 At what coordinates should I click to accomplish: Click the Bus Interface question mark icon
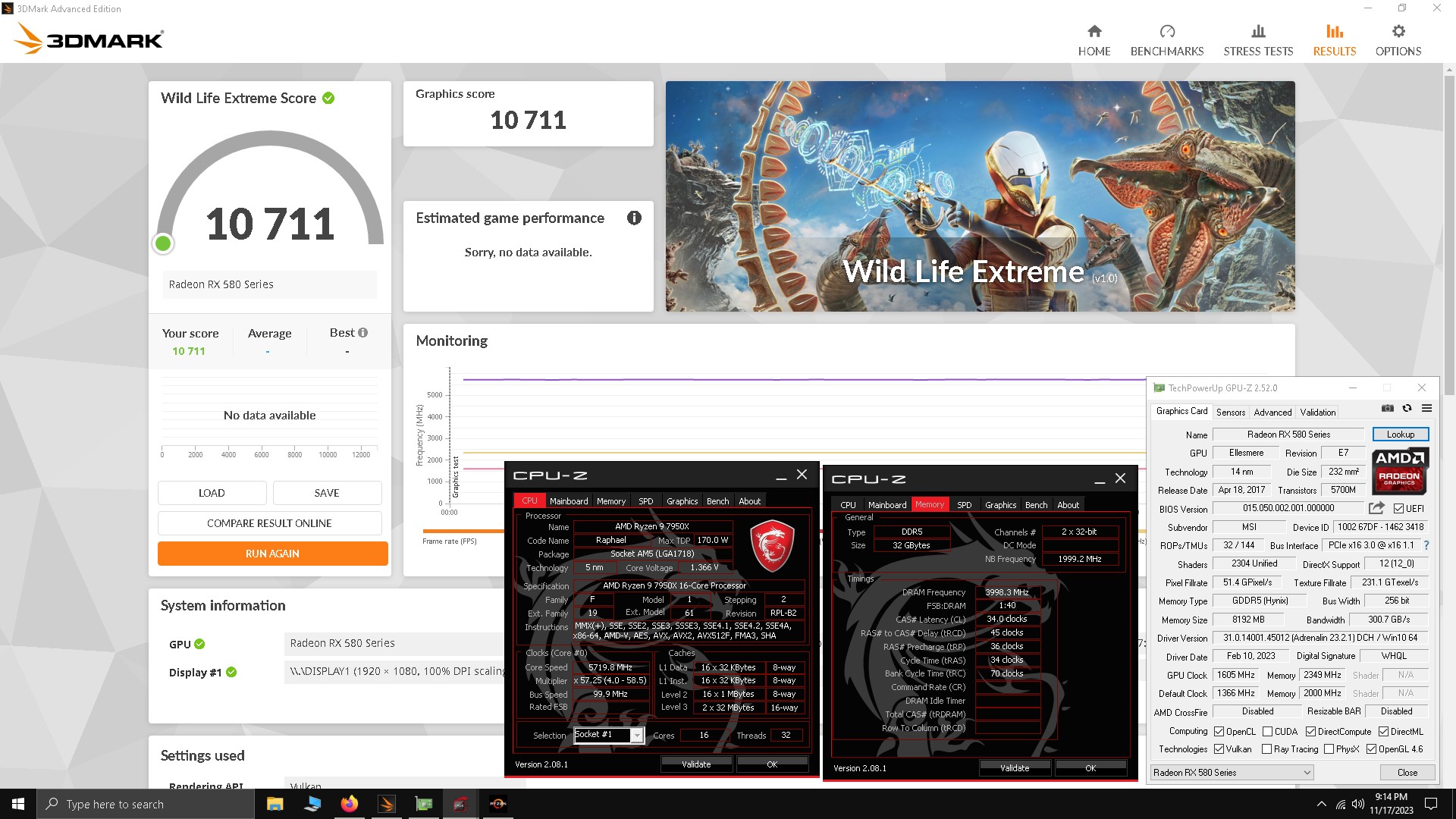coord(1426,545)
